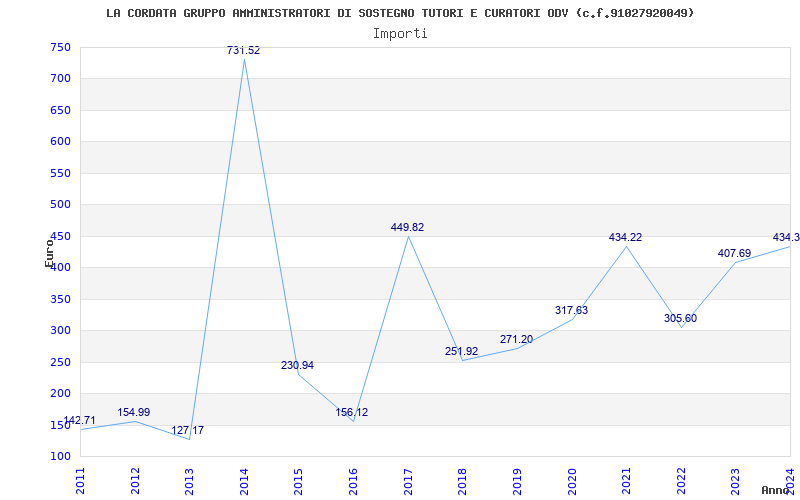Click the 600 y-axis tick label
800x500 pixels.
coord(60,142)
